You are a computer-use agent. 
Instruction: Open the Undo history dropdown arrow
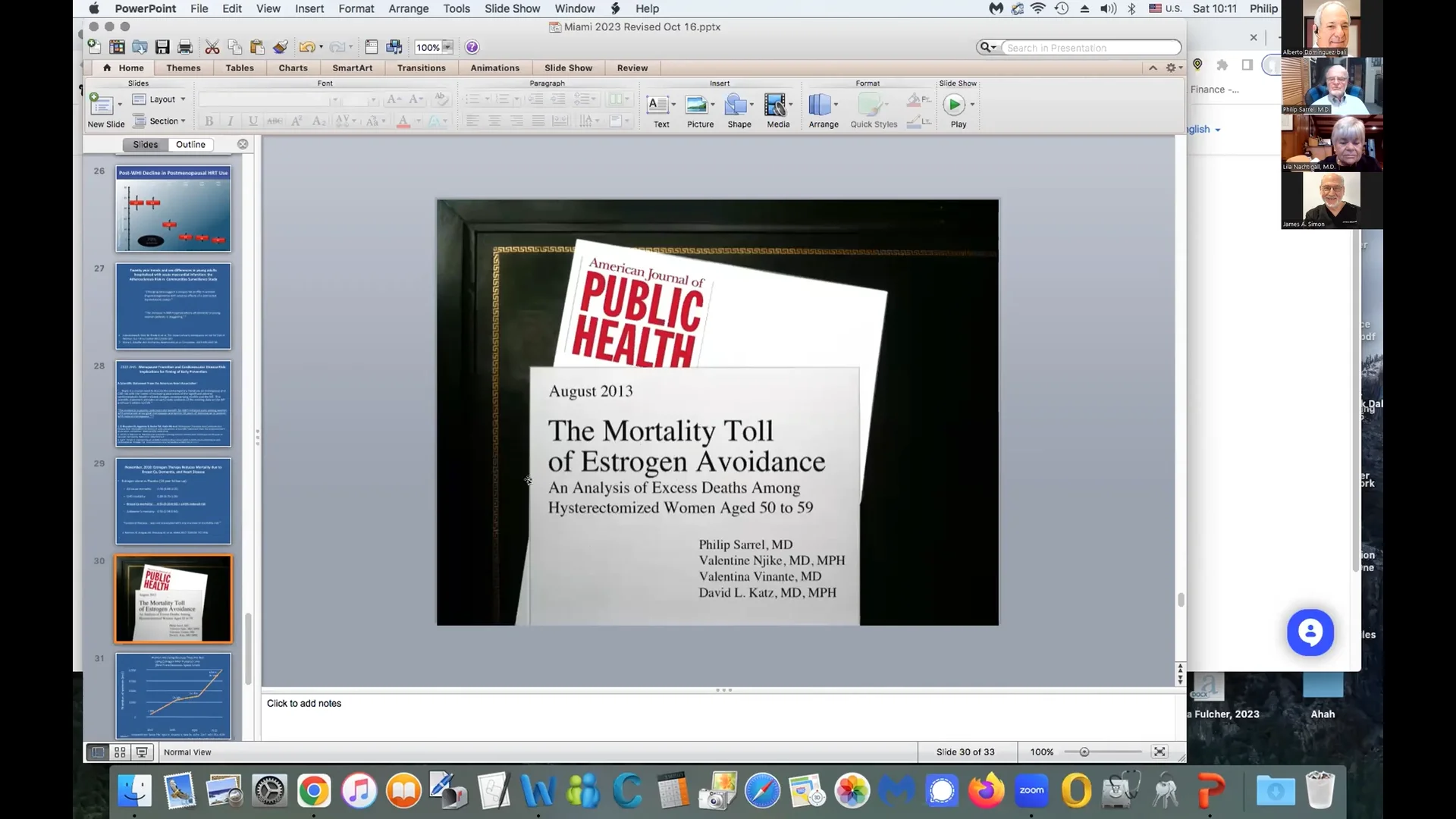(x=321, y=47)
